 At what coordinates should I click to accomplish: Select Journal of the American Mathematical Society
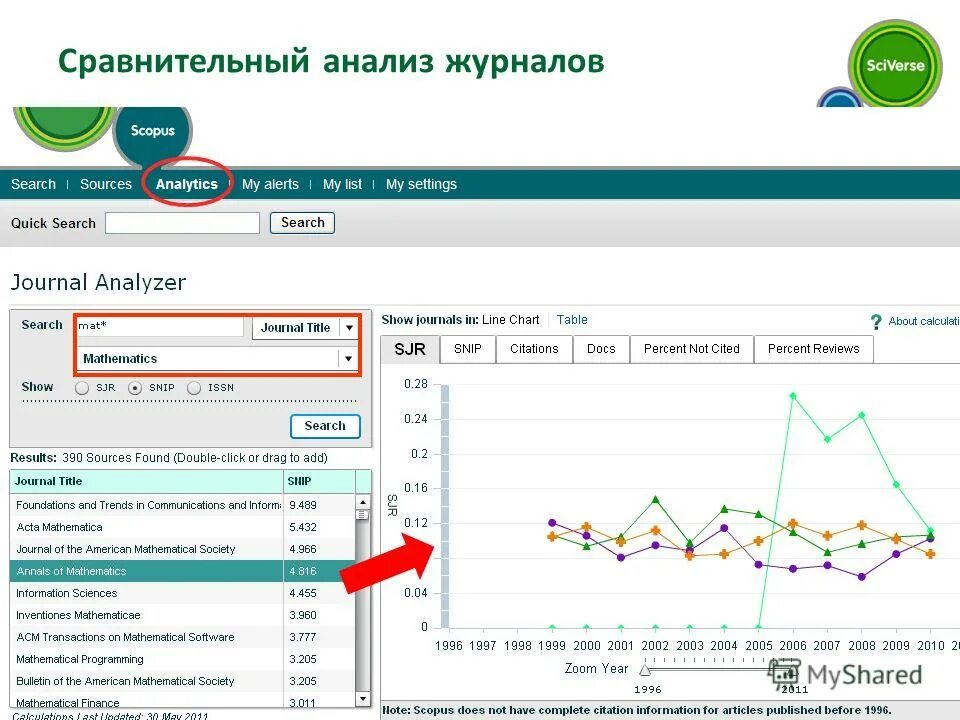[182, 549]
